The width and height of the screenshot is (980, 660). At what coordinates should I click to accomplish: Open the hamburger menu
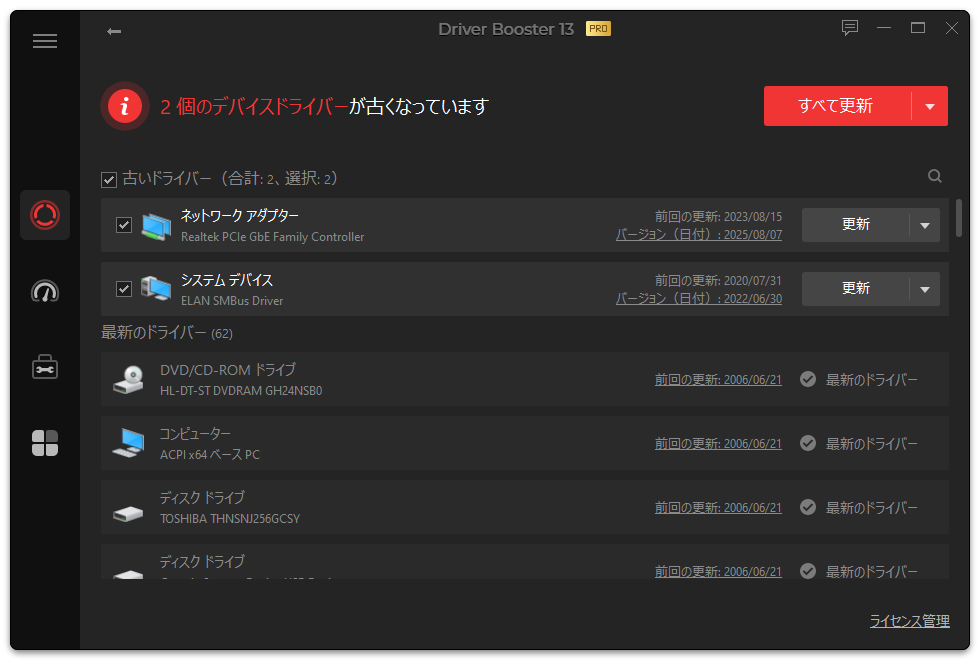pyautogui.click(x=45, y=41)
